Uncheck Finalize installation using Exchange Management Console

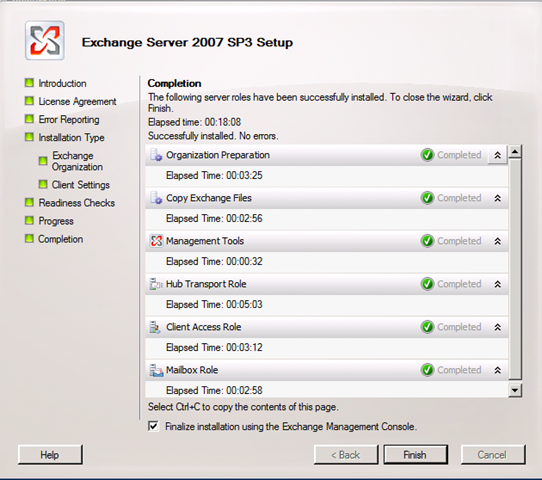click(x=153, y=426)
